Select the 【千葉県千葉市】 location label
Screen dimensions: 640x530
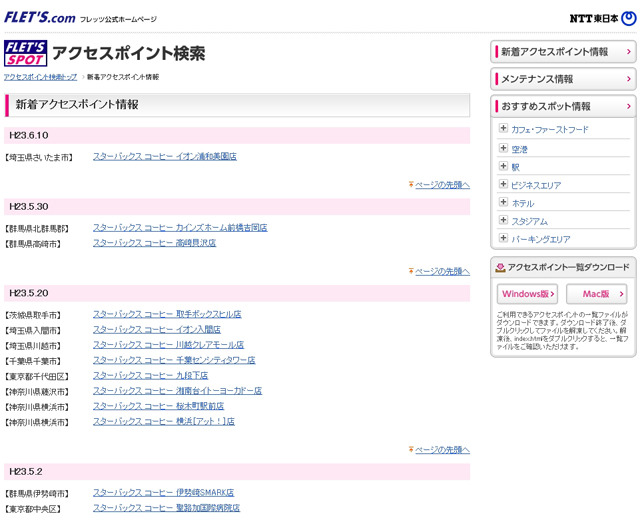tap(33, 361)
